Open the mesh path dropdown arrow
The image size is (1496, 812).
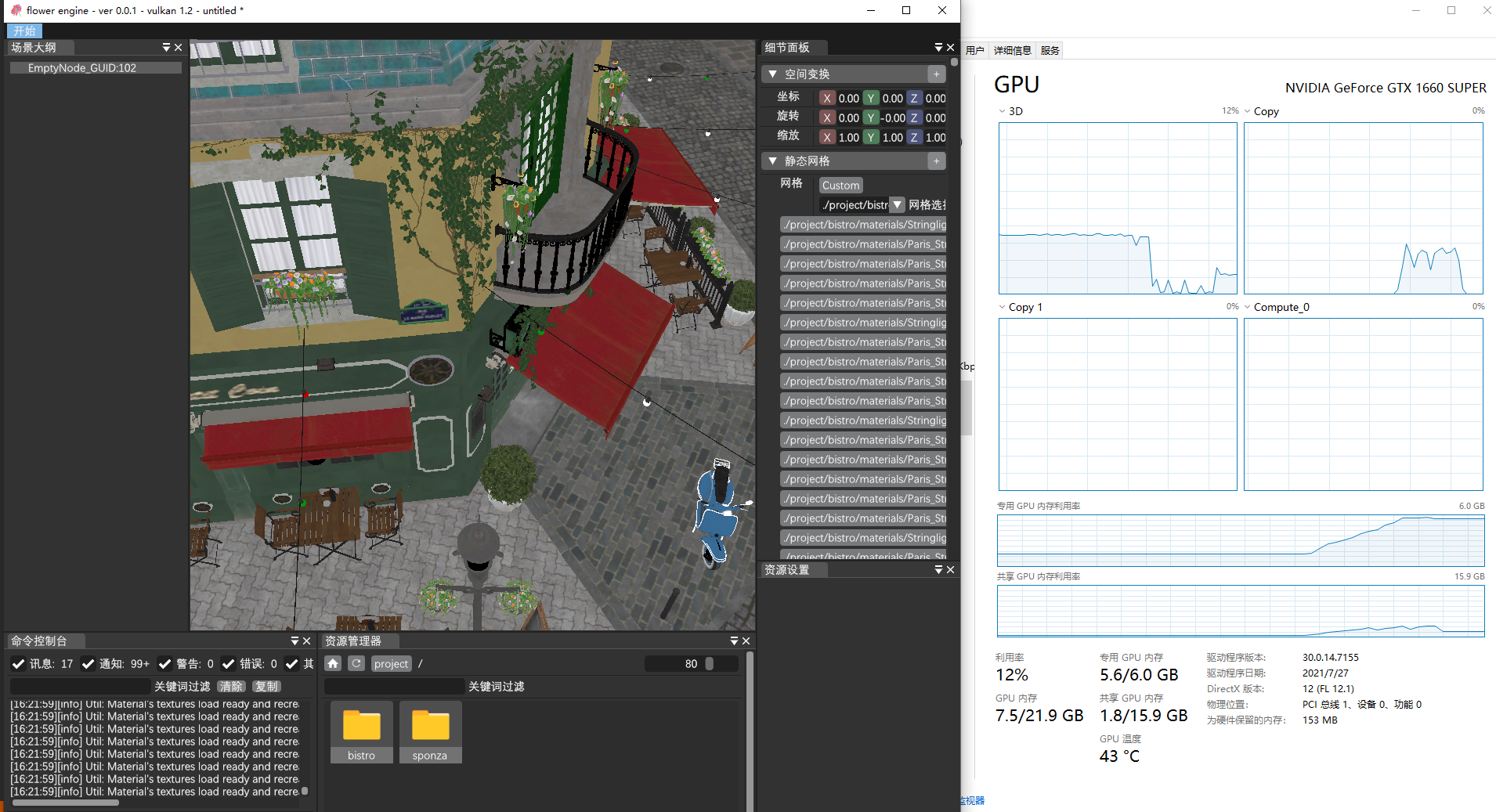(x=898, y=205)
